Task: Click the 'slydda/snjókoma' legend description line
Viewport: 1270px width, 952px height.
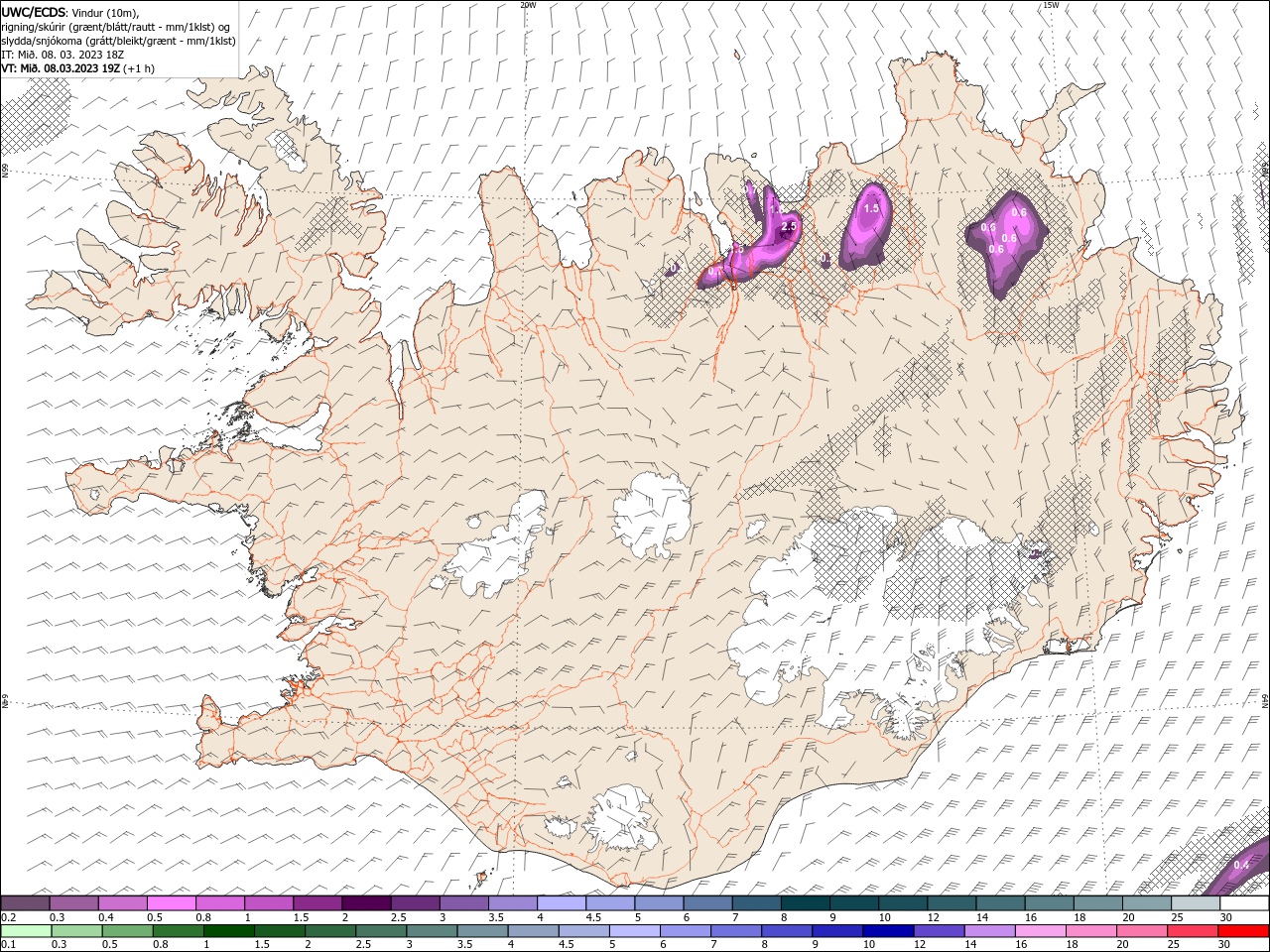Action: click(x=119, y=41)
